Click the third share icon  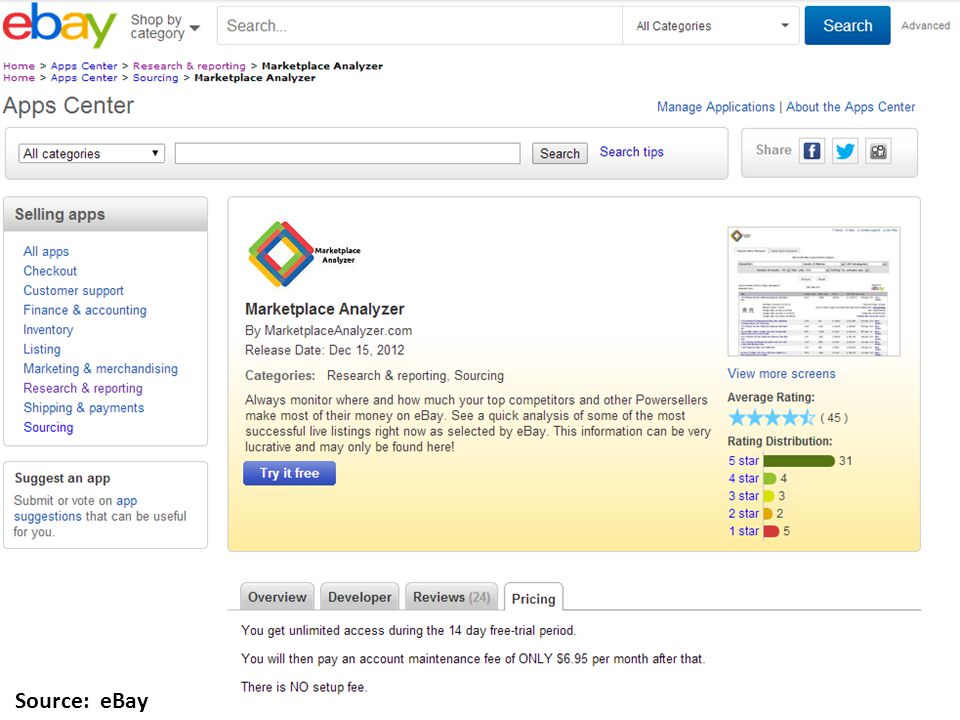[878, 151]
